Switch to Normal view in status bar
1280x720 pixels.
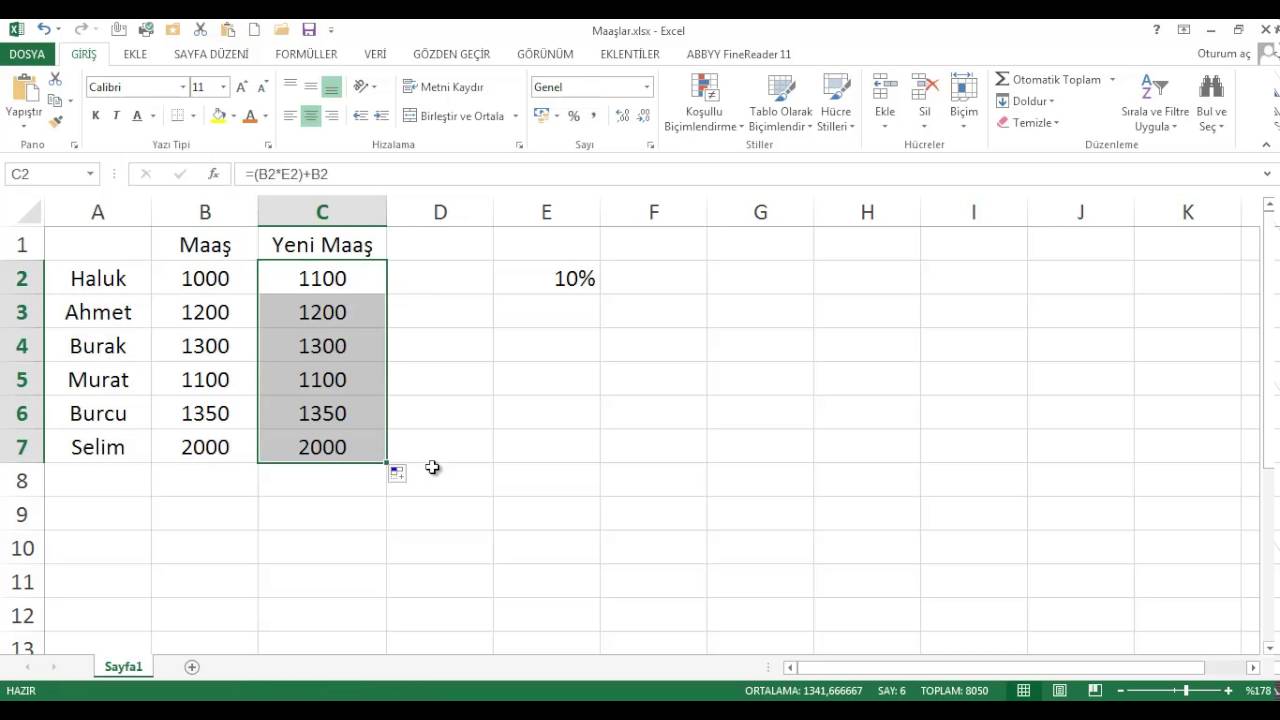1024,691
